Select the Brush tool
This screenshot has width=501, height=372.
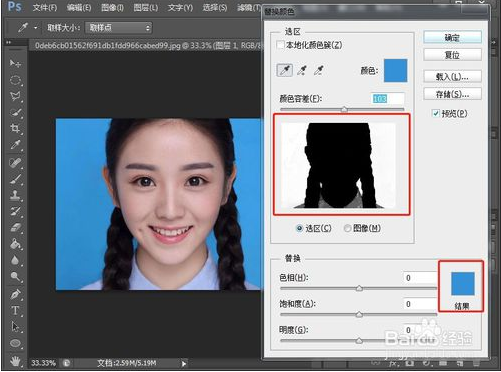(x=15, y=179)
